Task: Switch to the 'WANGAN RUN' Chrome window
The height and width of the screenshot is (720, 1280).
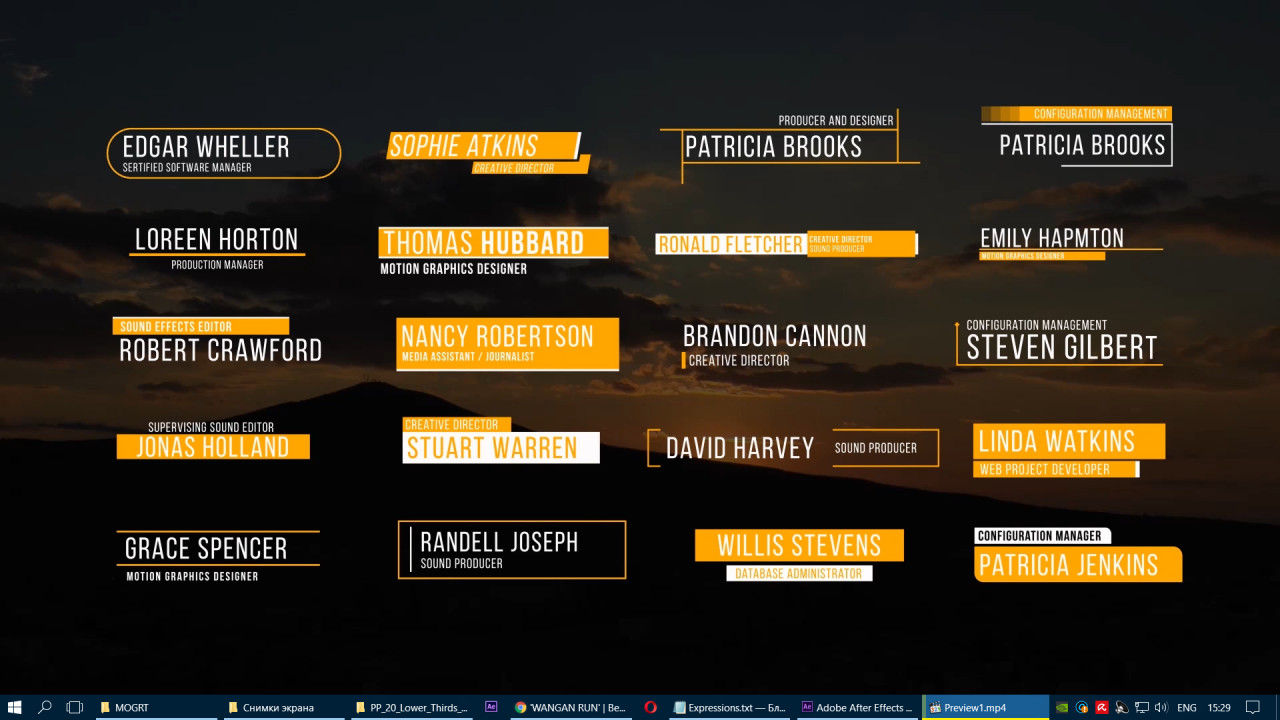Action: pos(570,707)
